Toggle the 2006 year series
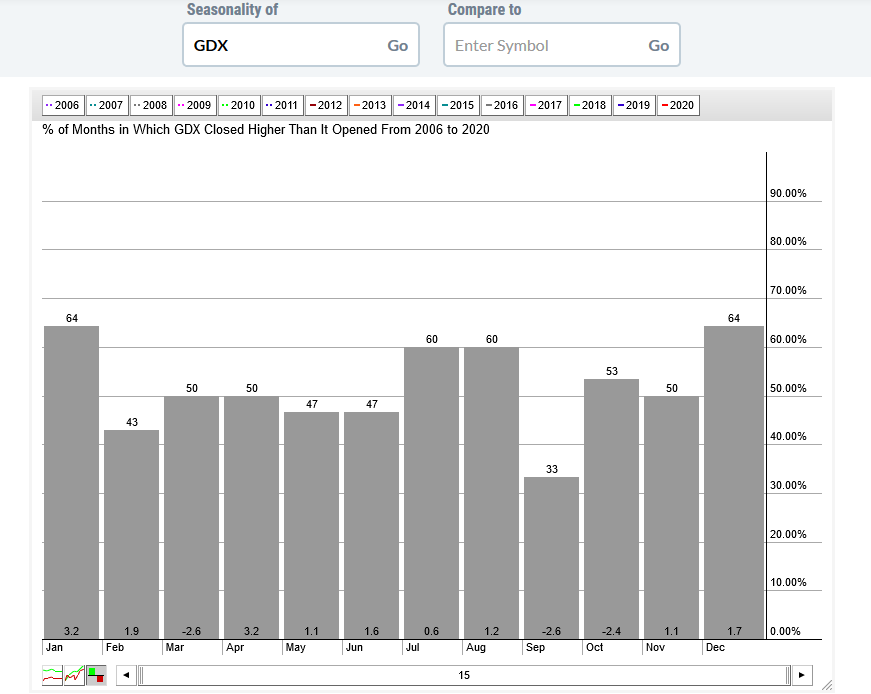 click(x=63, y=105)
